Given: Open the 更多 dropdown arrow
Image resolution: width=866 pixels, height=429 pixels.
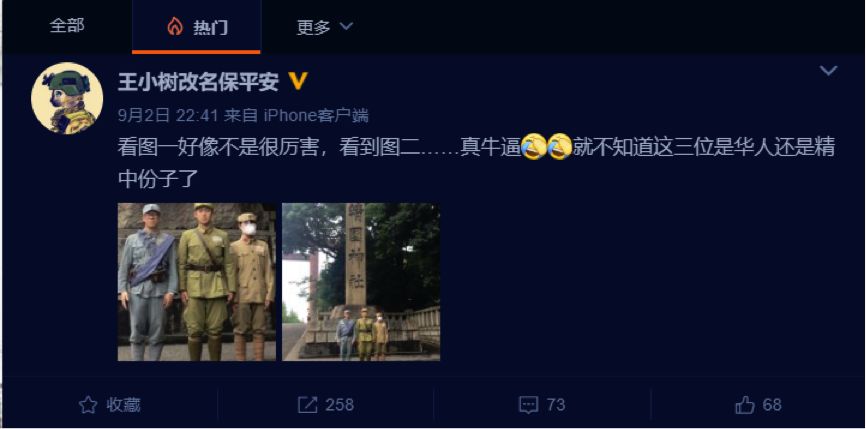Looking at the screenshot, I should [x=346, y=26].
